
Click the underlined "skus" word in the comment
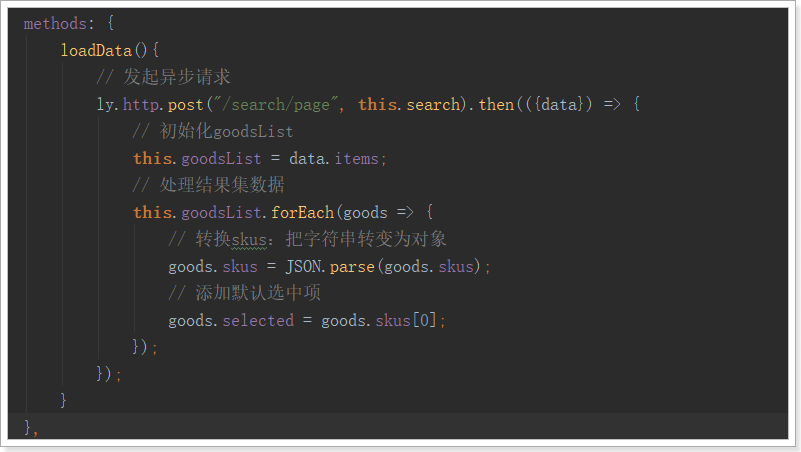coord(249,239)
